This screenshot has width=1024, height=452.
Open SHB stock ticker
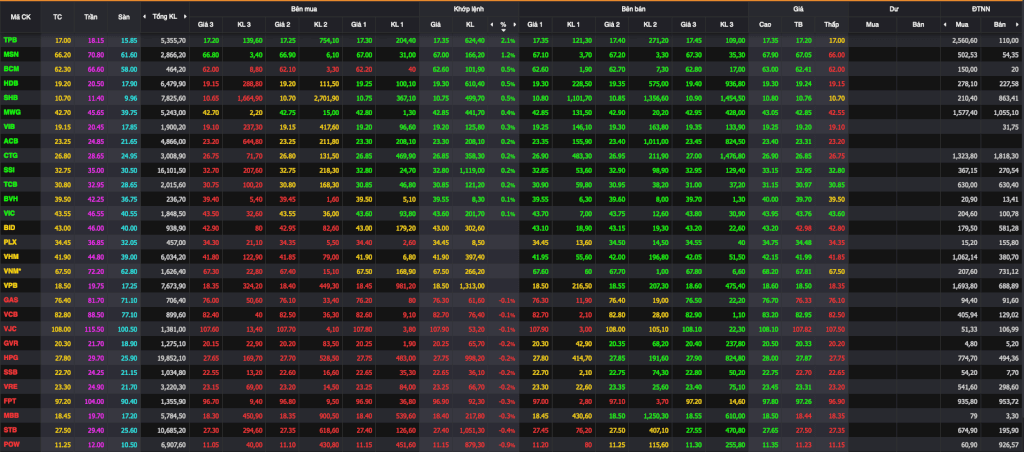coord(10,97)
